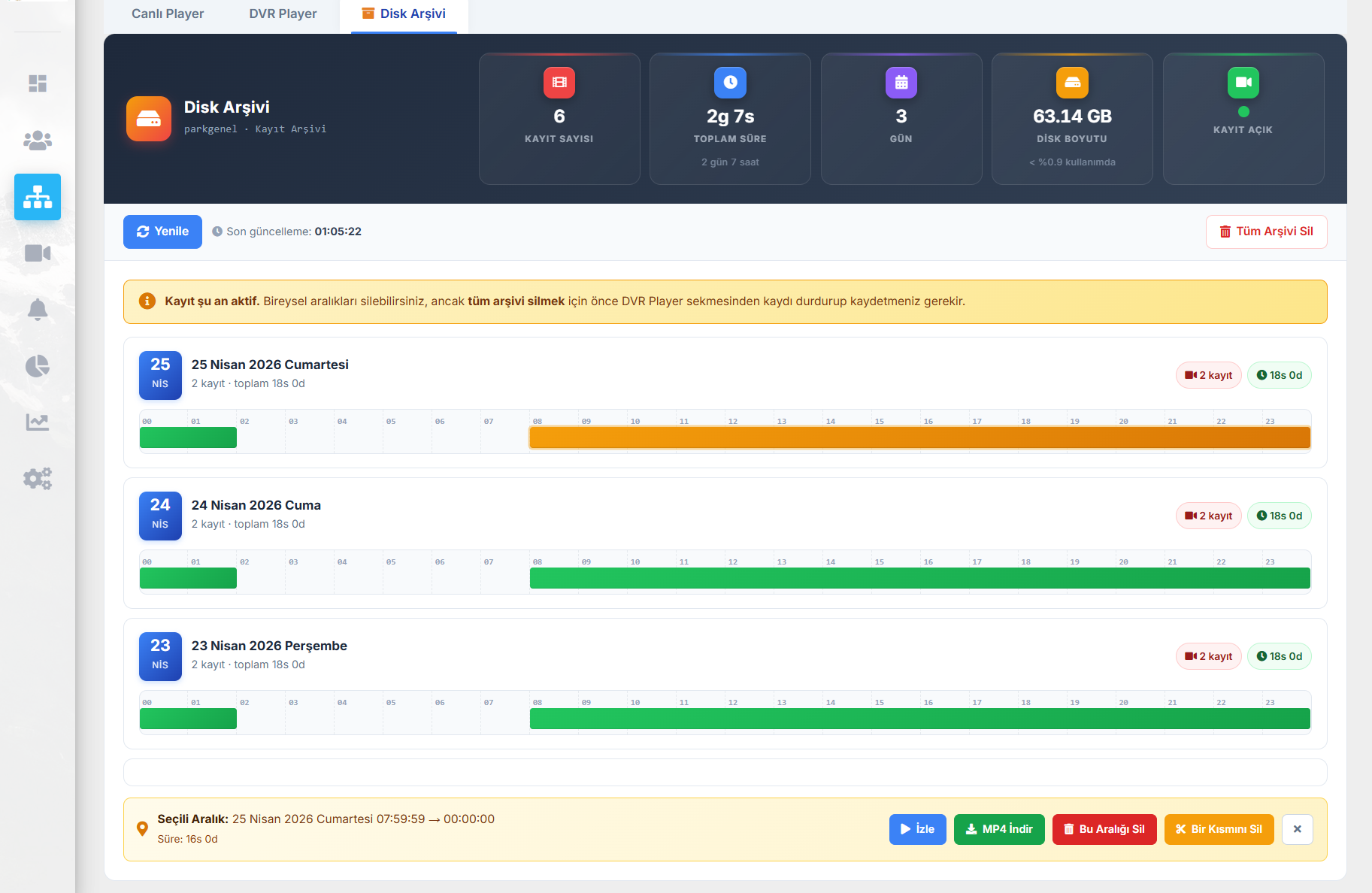Open the users group icon in sidebar
1372x893 pixels.
[38, 141]
